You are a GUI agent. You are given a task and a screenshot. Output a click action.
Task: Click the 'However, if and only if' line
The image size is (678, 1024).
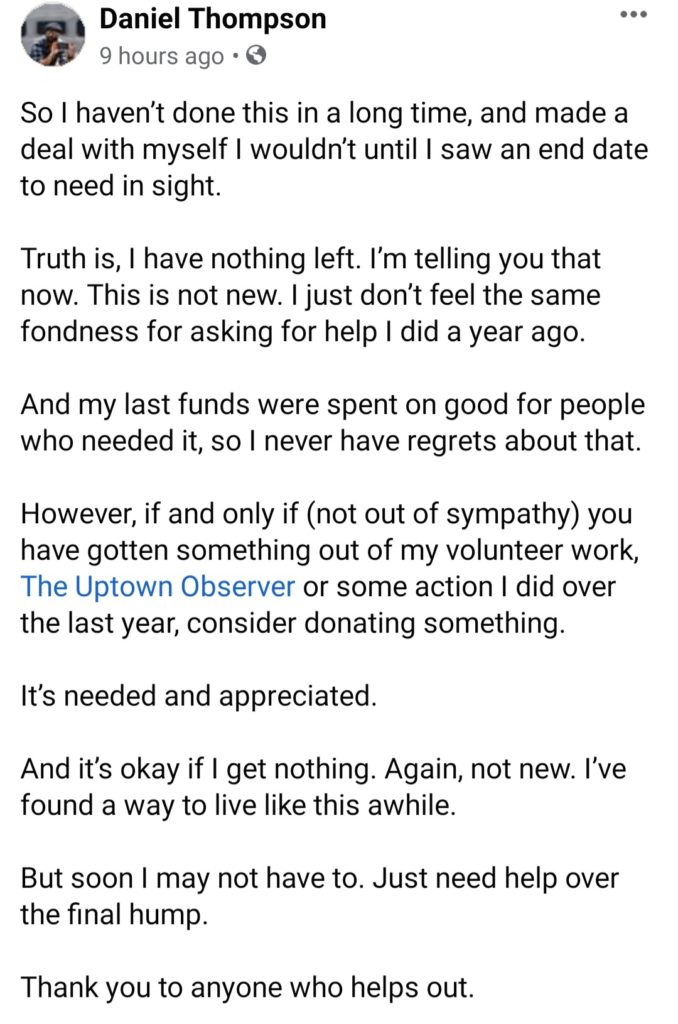(x=326, y=515)
